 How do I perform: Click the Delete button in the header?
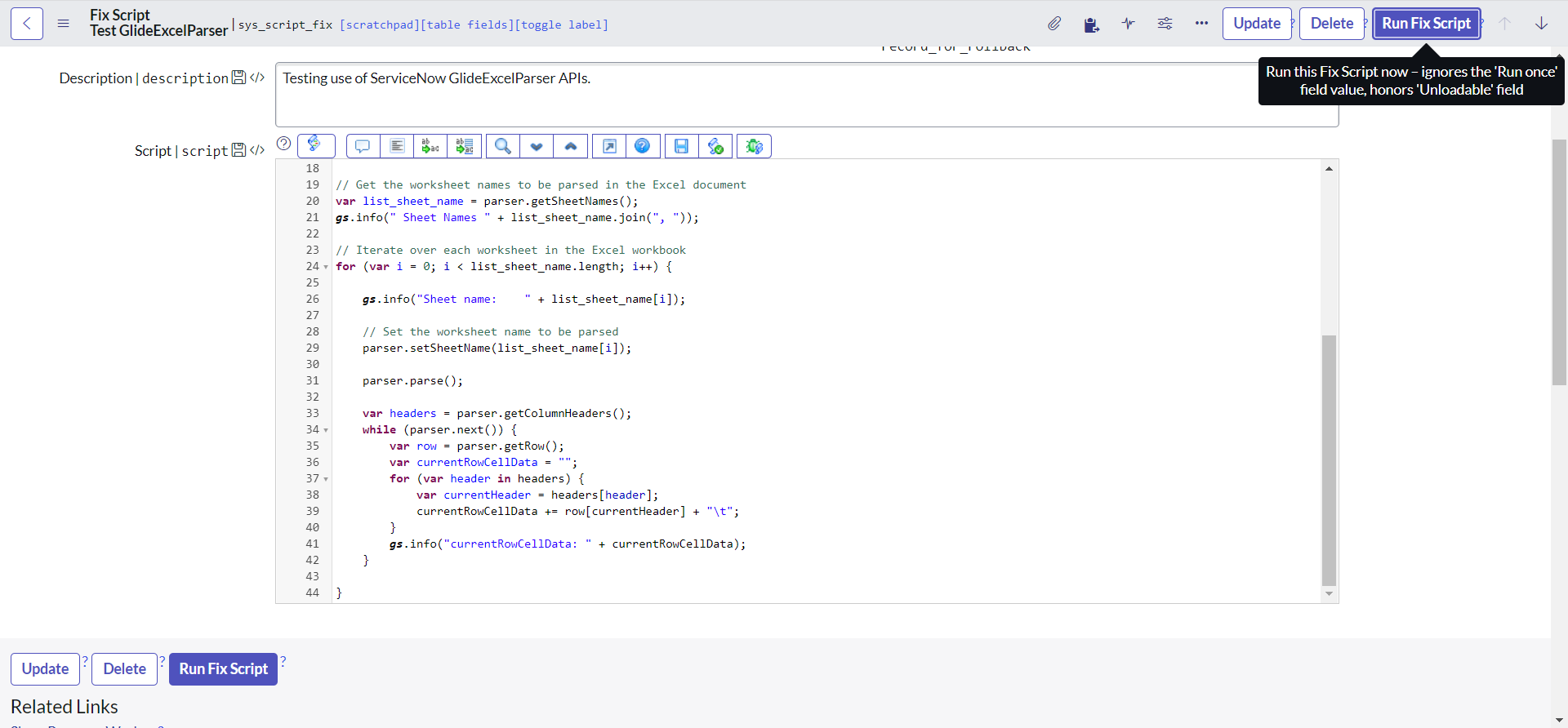coord(1332,24)
